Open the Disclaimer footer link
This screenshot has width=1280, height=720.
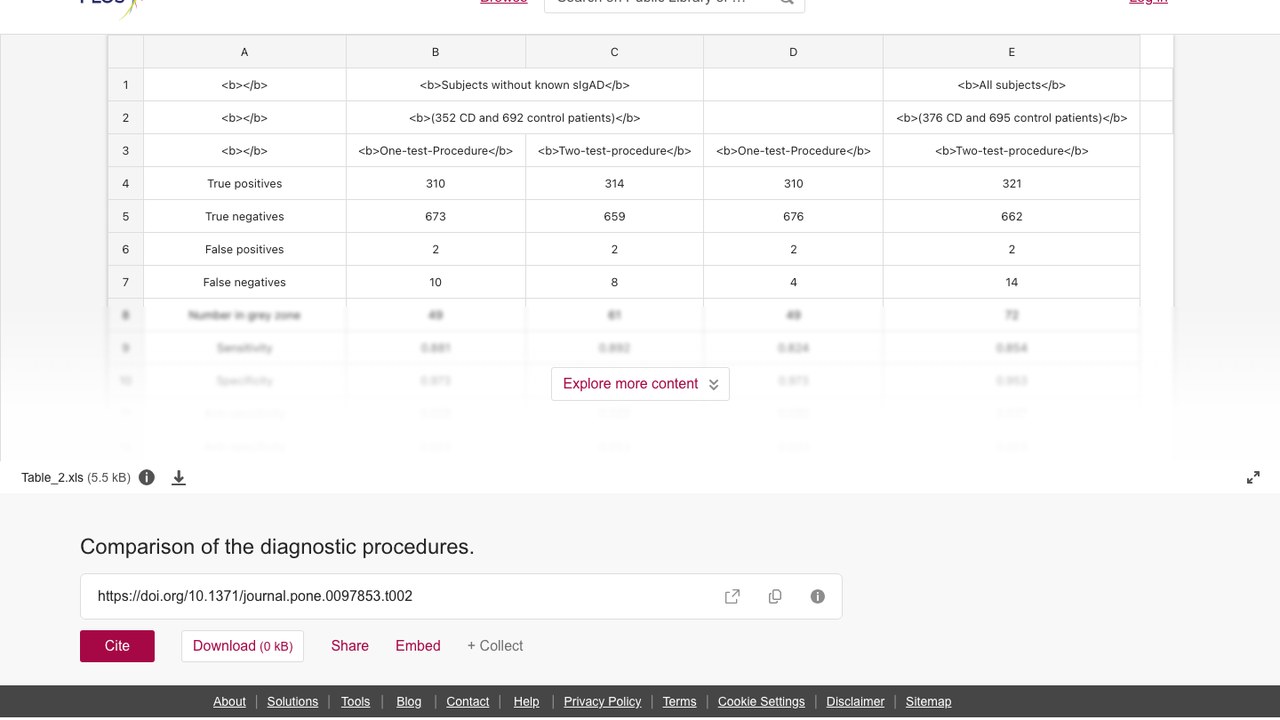click(855, 701)
